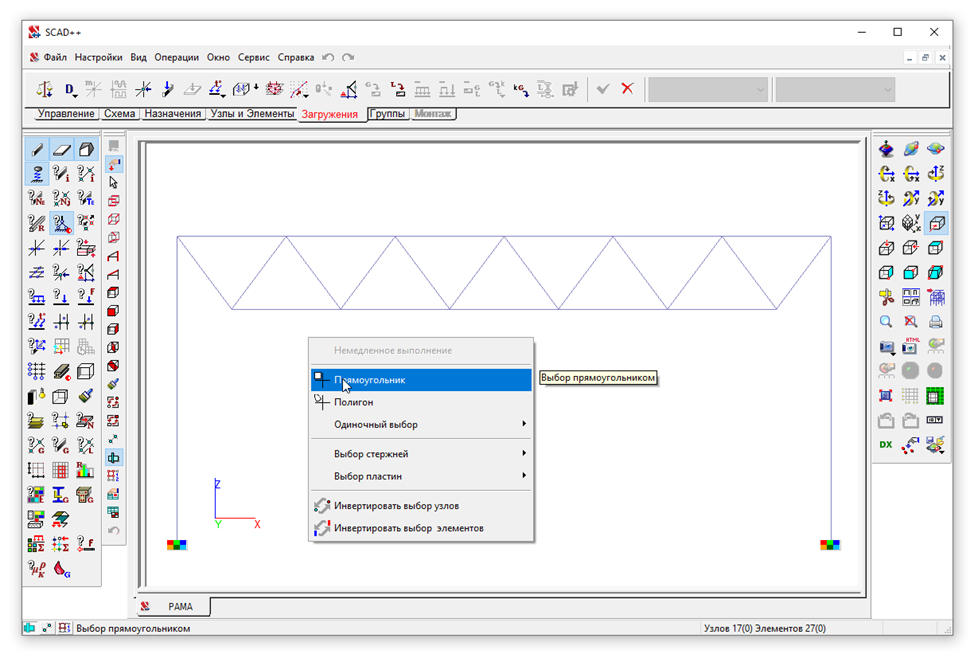Switch to the Схема tab
Image resolution: width=974 pixels, height=654 pixels.
click(119, 114)
